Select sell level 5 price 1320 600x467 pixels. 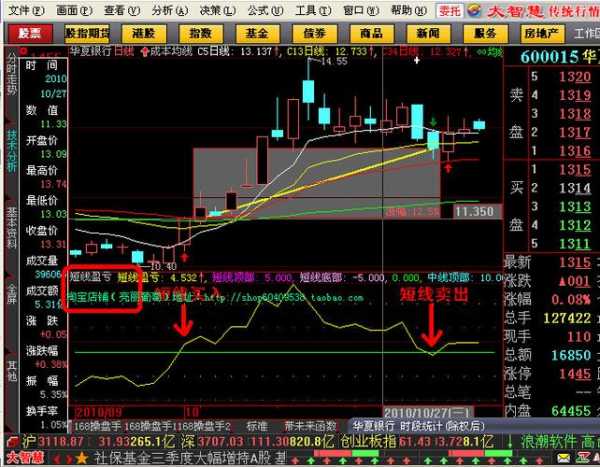575,77
